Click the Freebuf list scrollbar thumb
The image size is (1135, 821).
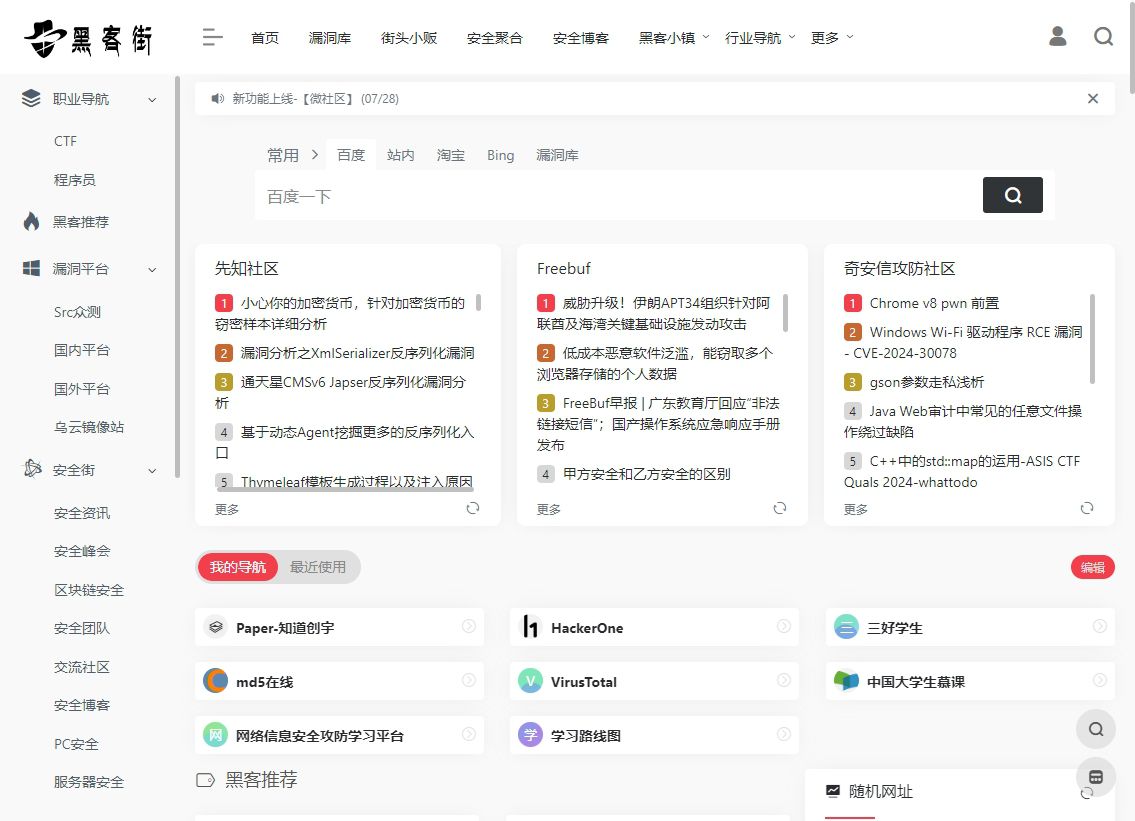[x=785, y=313]
